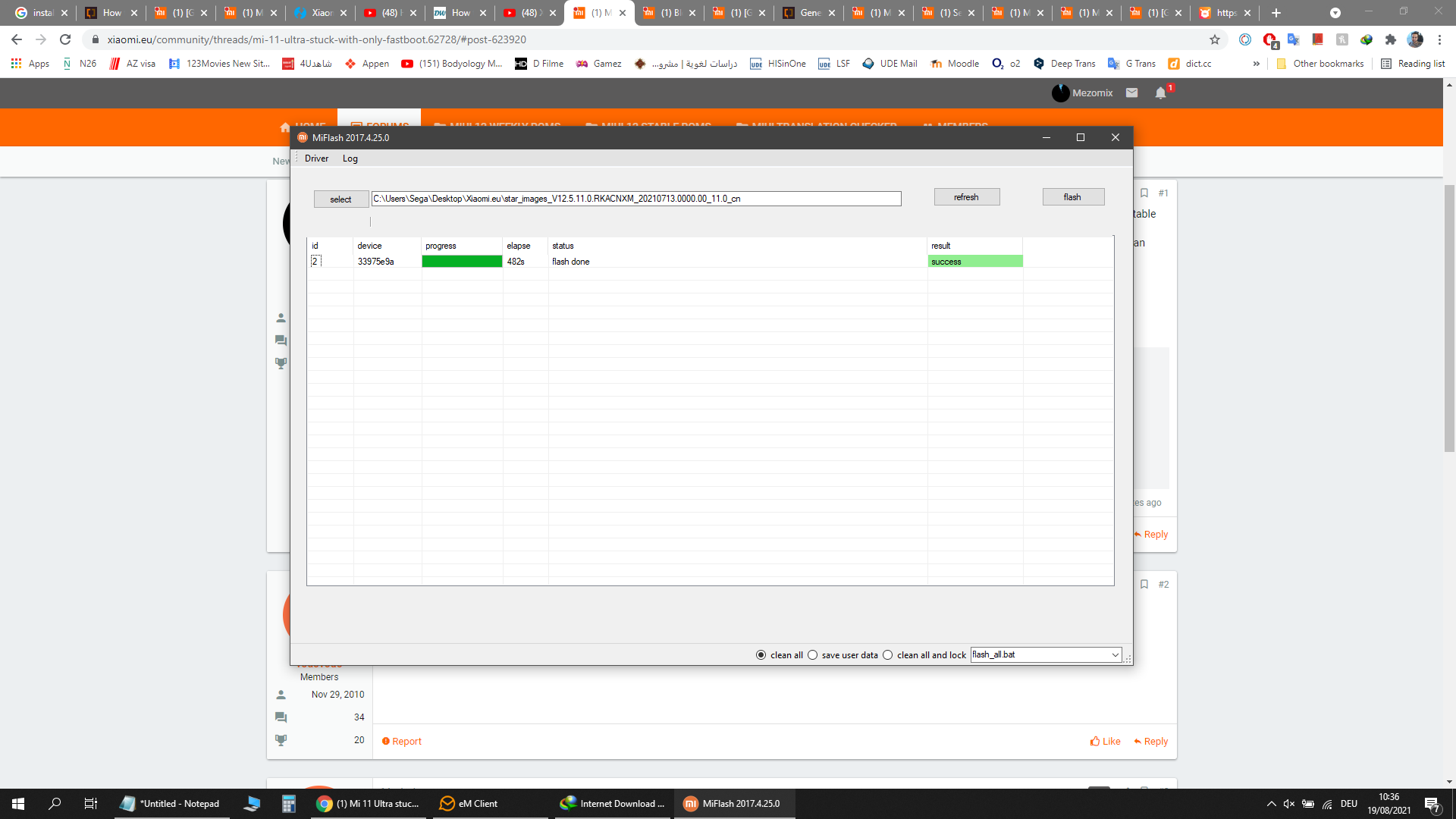Click the firmware path input field
Screen dimensions: 1456x819
[636, 199]
